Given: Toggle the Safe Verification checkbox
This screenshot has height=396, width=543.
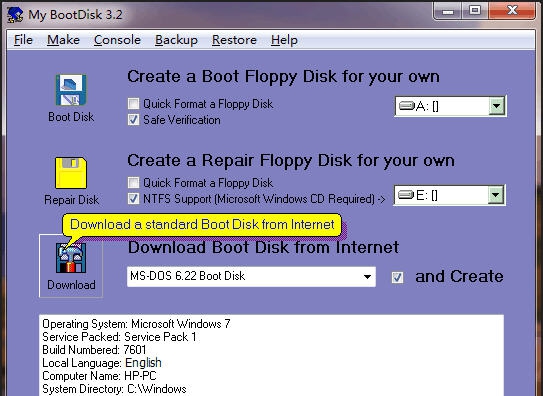Looking at the screenshot, I should coord(133,120).
